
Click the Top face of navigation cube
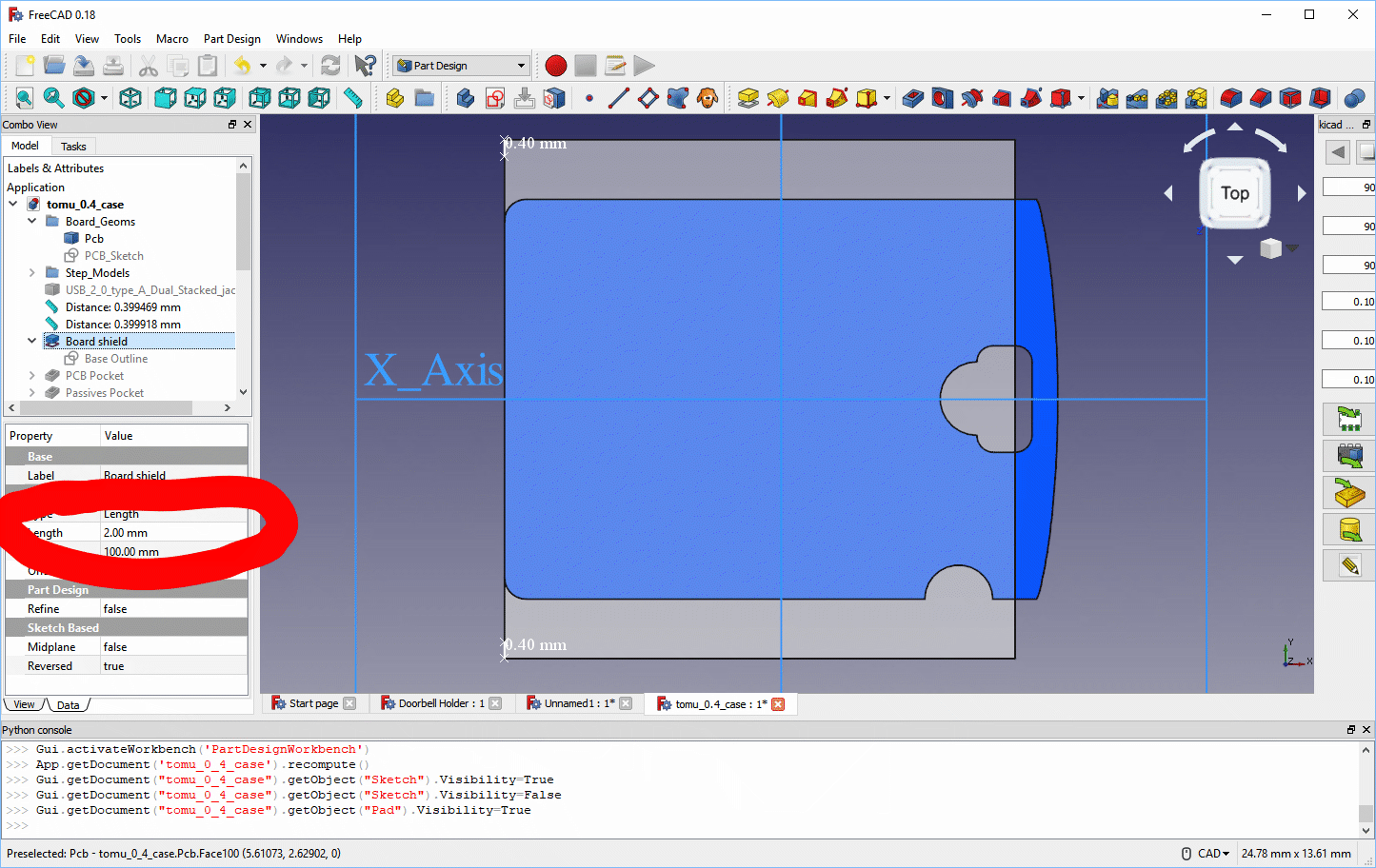[x=1234, y=193]
